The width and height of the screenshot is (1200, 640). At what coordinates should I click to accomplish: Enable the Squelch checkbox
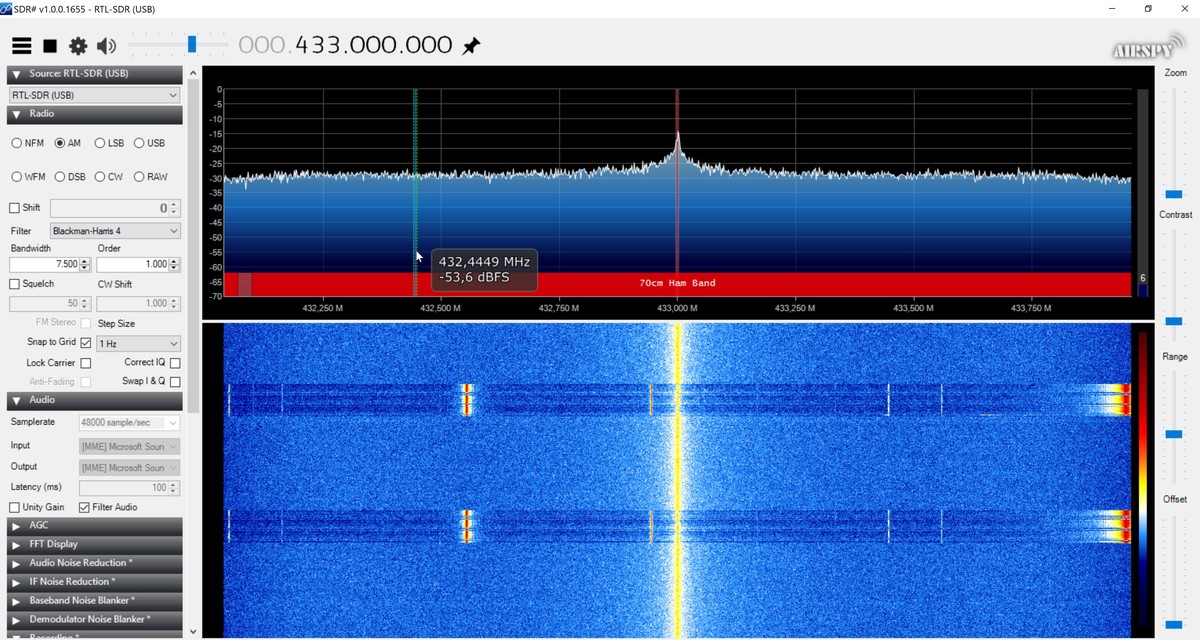[x=14, y=284]
